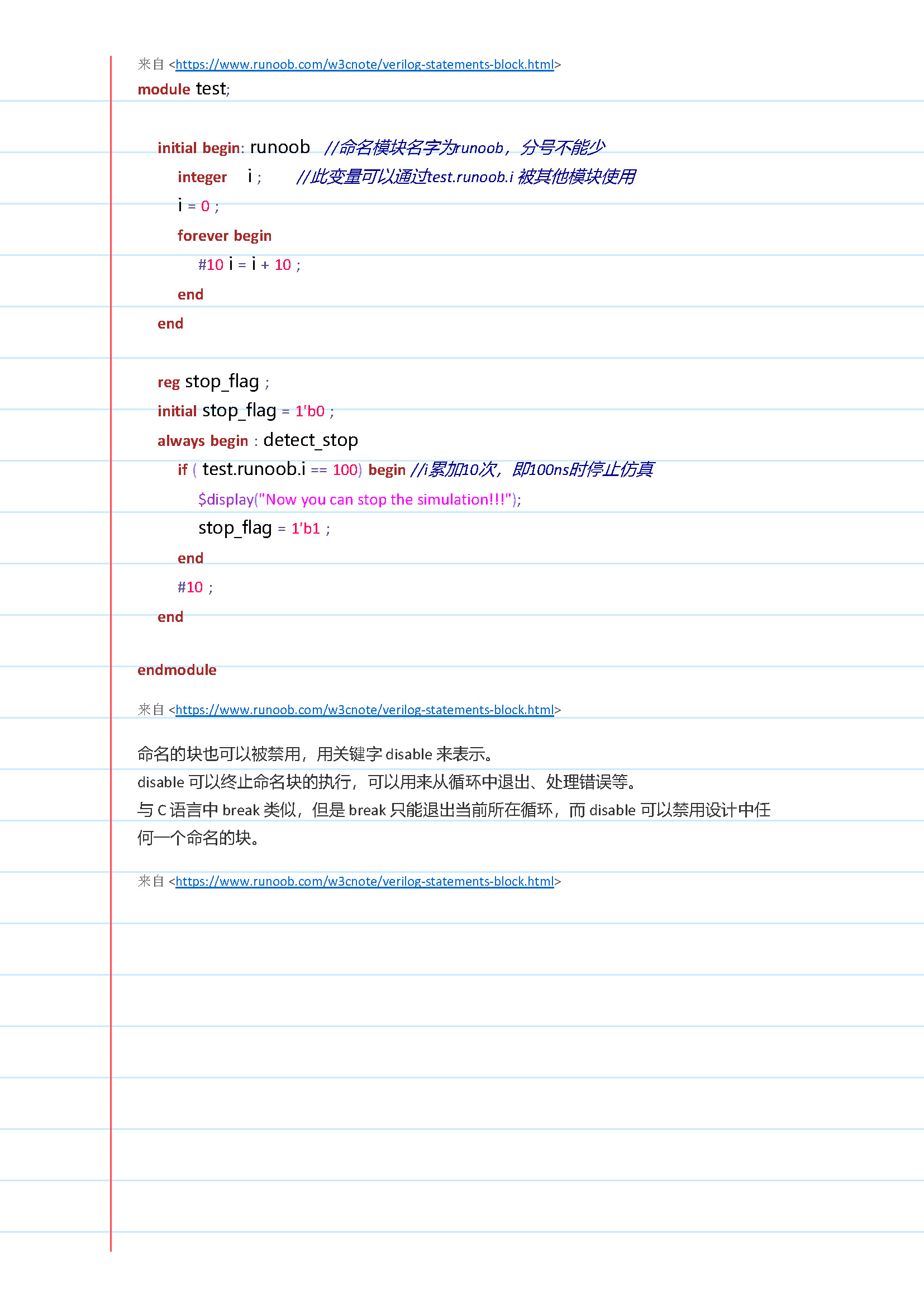Screen dimensions: 924x1307
Task: Open the bottom runoob.com verilog-statements-block link
Action: [x=366, y=882]
